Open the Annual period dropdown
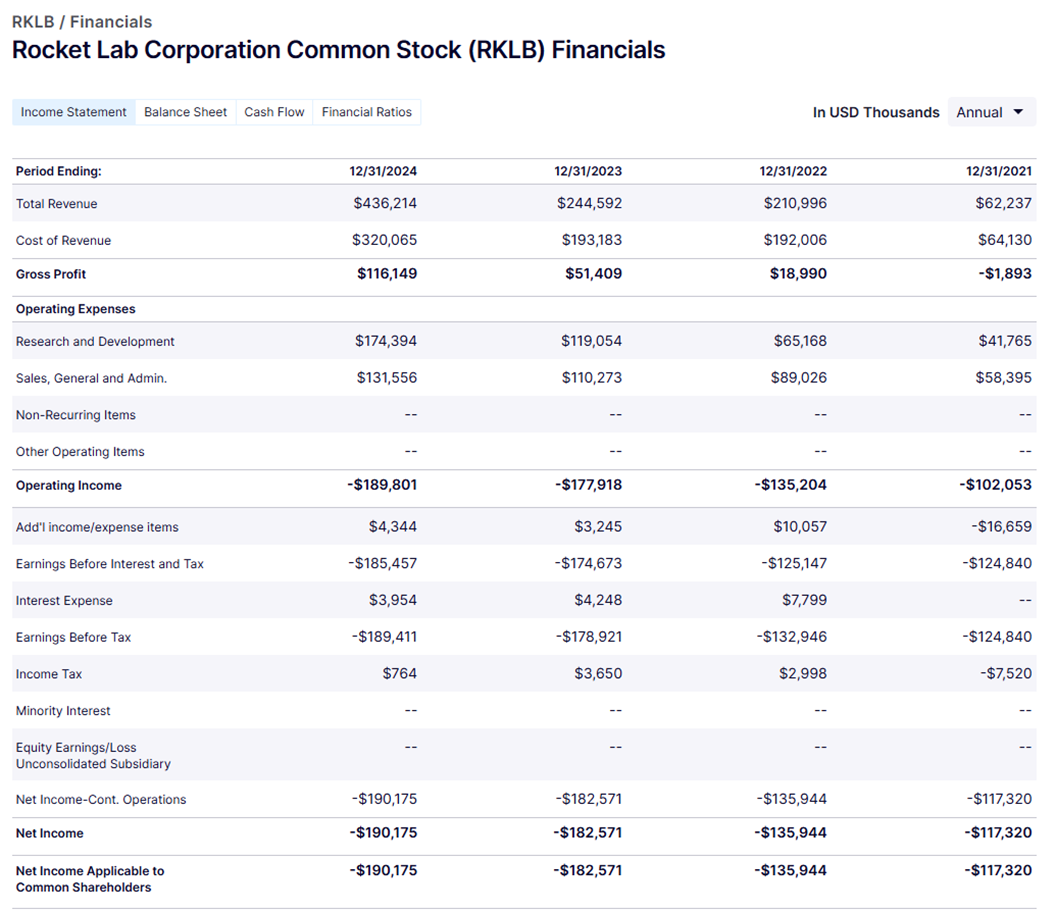 [x=989, y=112]
